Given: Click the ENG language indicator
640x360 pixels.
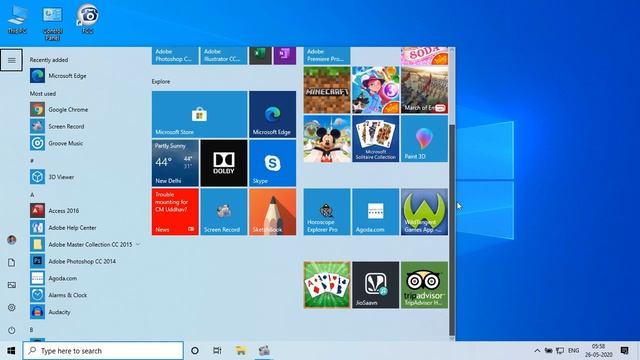Looking at the screenshot, I should click(x=573, y=351).
